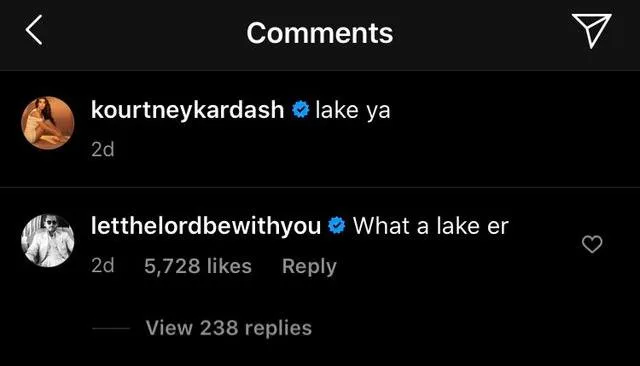Viewport: 640px width, 366px height.
Task: Like the 'What a lake er' comment
Action: (592, 244)
